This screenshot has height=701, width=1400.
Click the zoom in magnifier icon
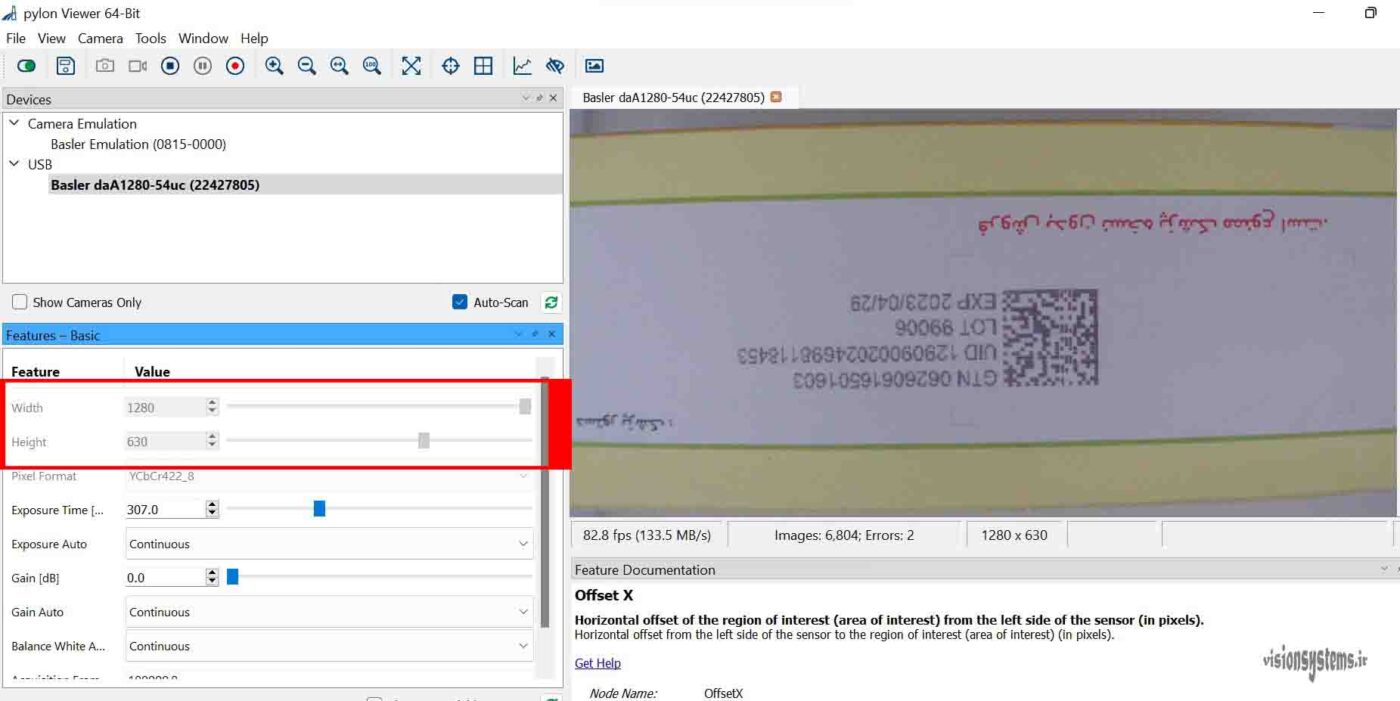pyautogui.click(x=274, y=66)
